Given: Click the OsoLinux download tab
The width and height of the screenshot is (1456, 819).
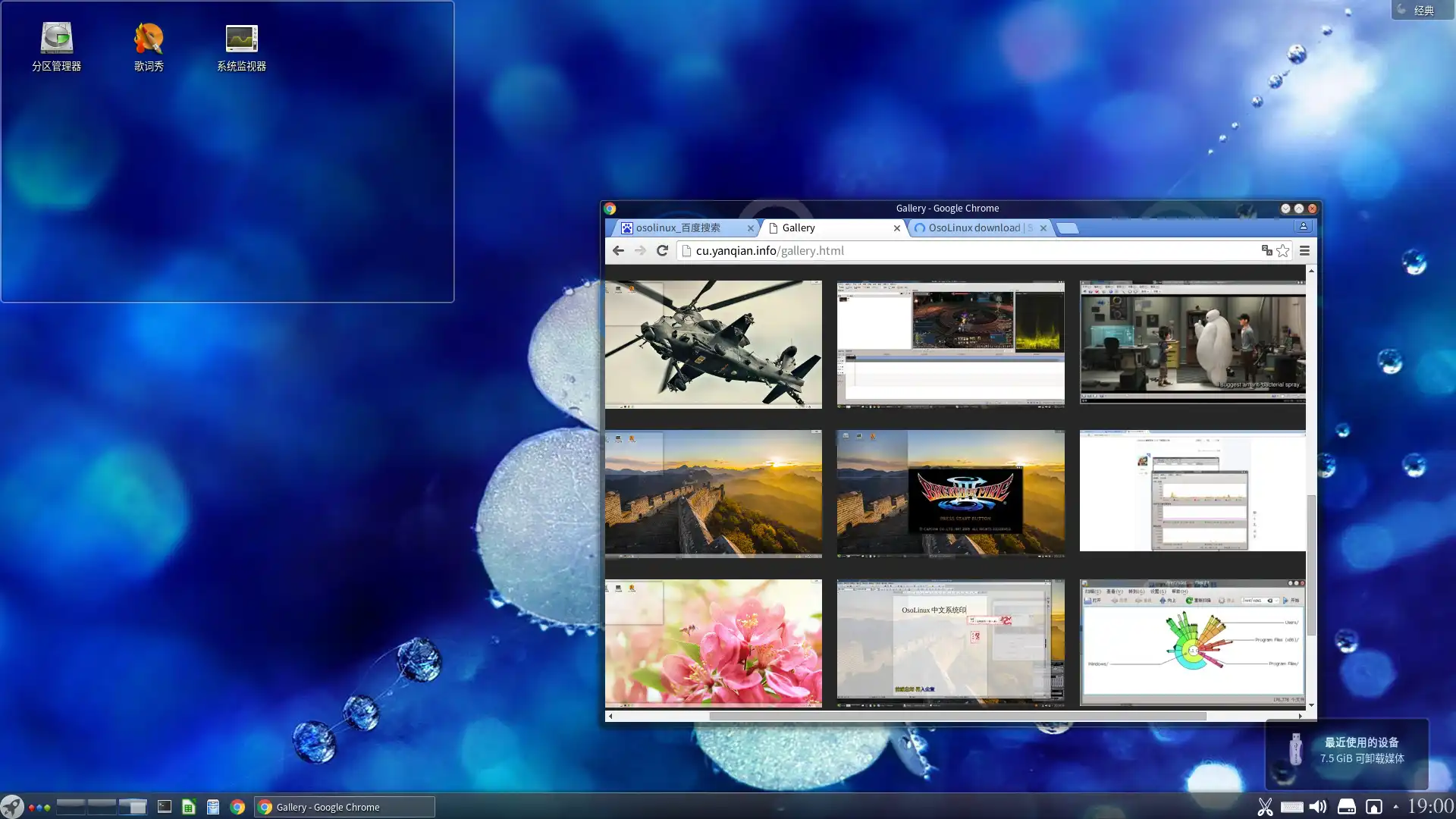Looking at the screenshot, I should (x=974, y=227).
